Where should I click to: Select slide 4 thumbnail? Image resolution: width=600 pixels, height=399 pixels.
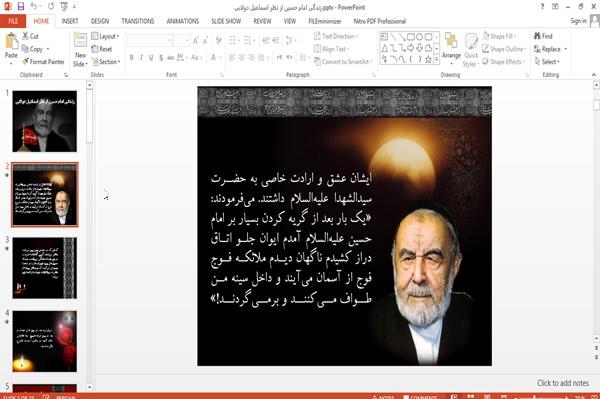[44, 341]
